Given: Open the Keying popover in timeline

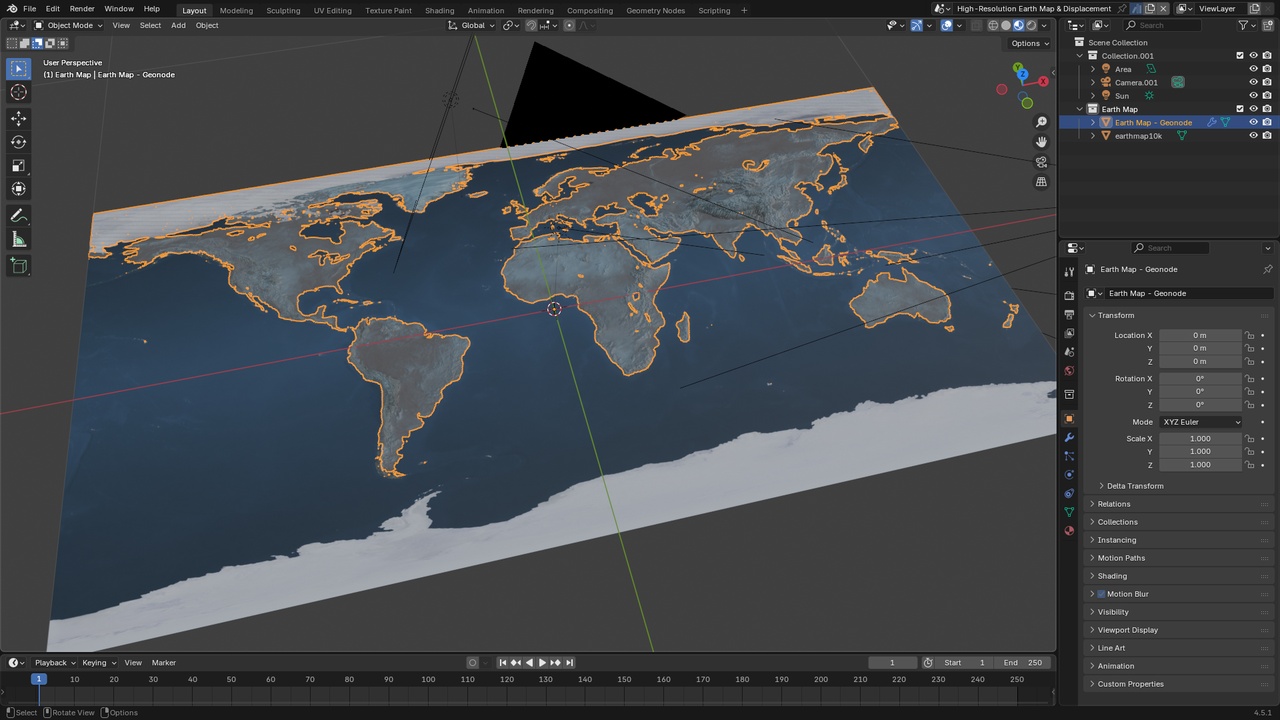Looking at the screenshot, I should (x=99, y=662).
